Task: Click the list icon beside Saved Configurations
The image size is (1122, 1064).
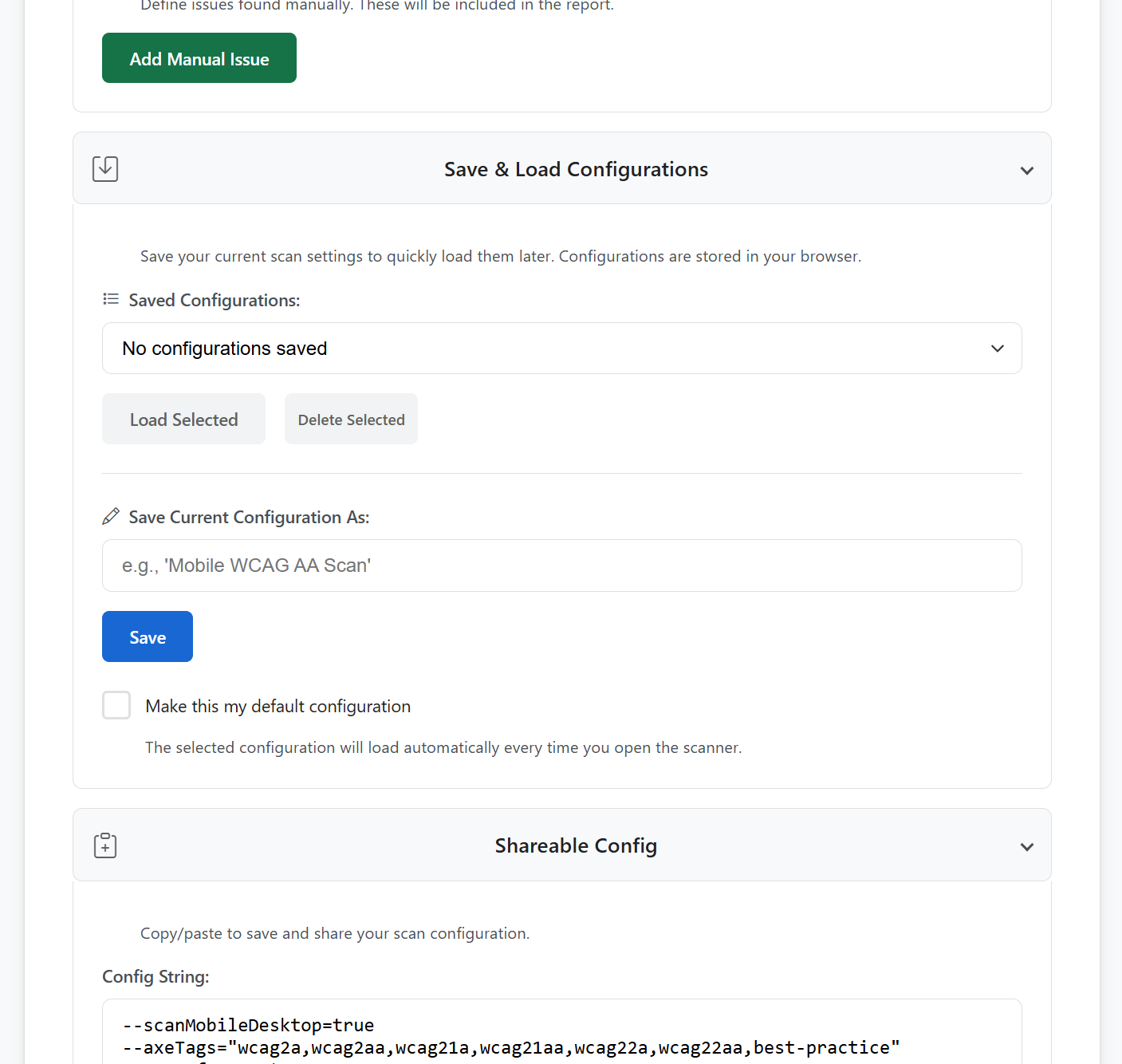Action: pyautogui.click(x=111, y=299)
